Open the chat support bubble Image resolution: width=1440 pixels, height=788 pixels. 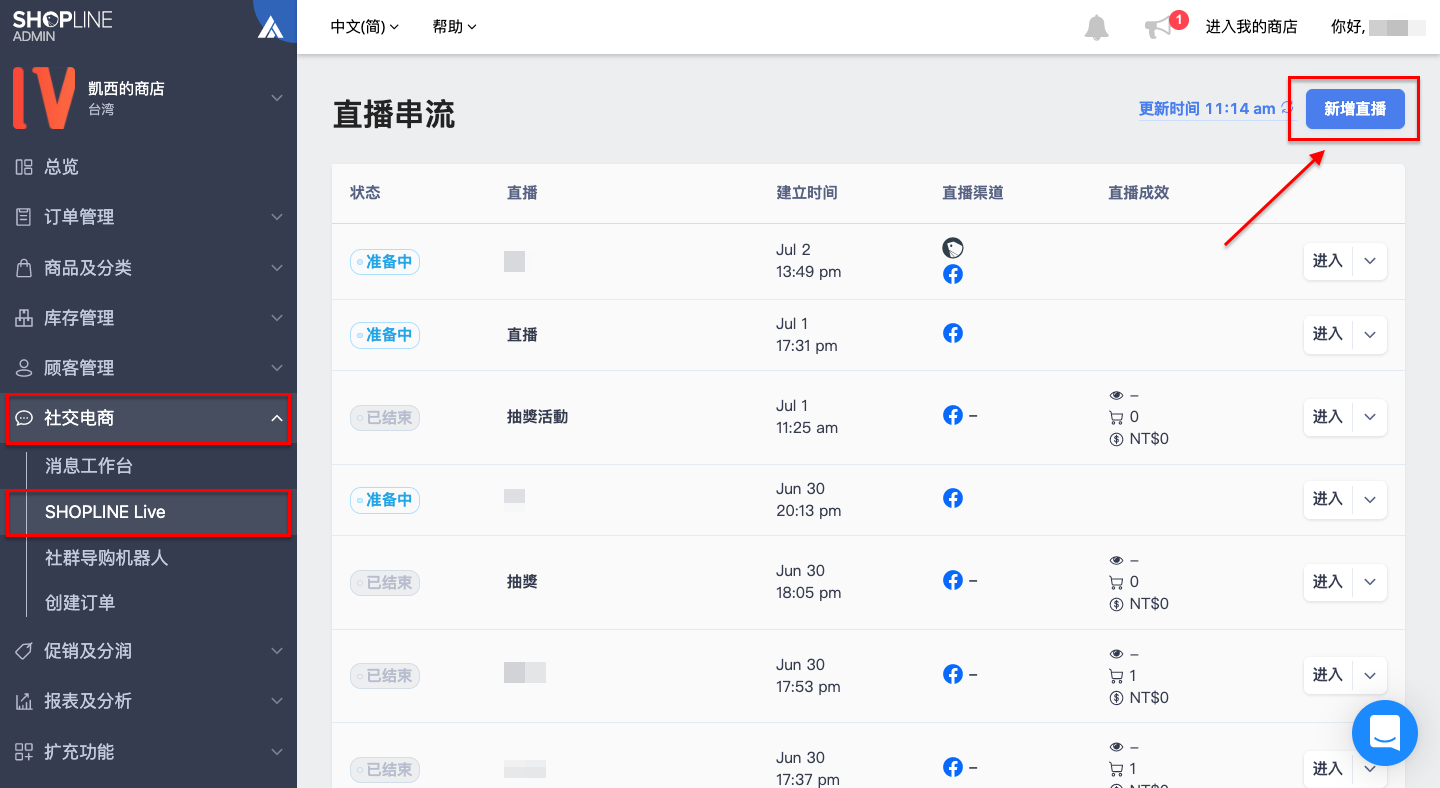[x=1385, y=733]
